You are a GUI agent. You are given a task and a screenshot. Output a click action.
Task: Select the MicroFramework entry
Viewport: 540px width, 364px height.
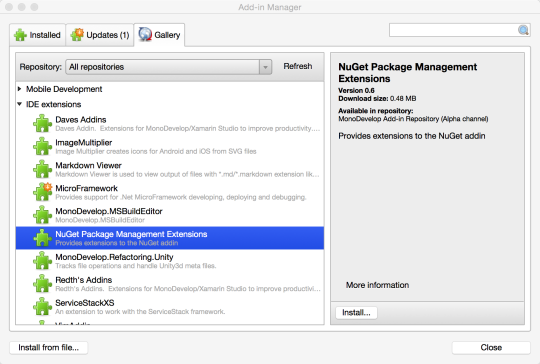point(170,192)
